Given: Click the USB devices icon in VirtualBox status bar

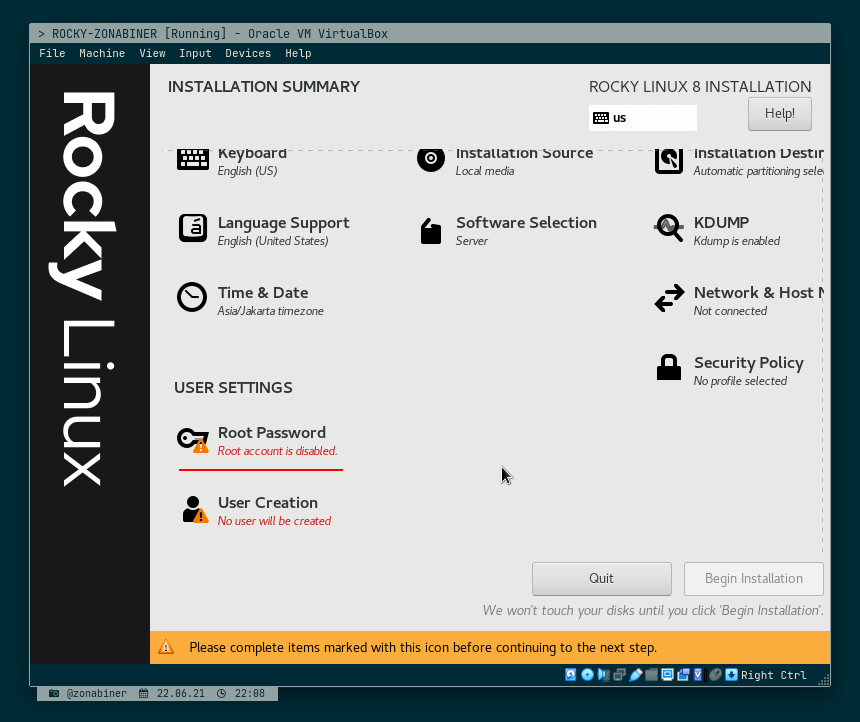Looking at the screenshot, I should pyautogui.click(x=636, y=675).
